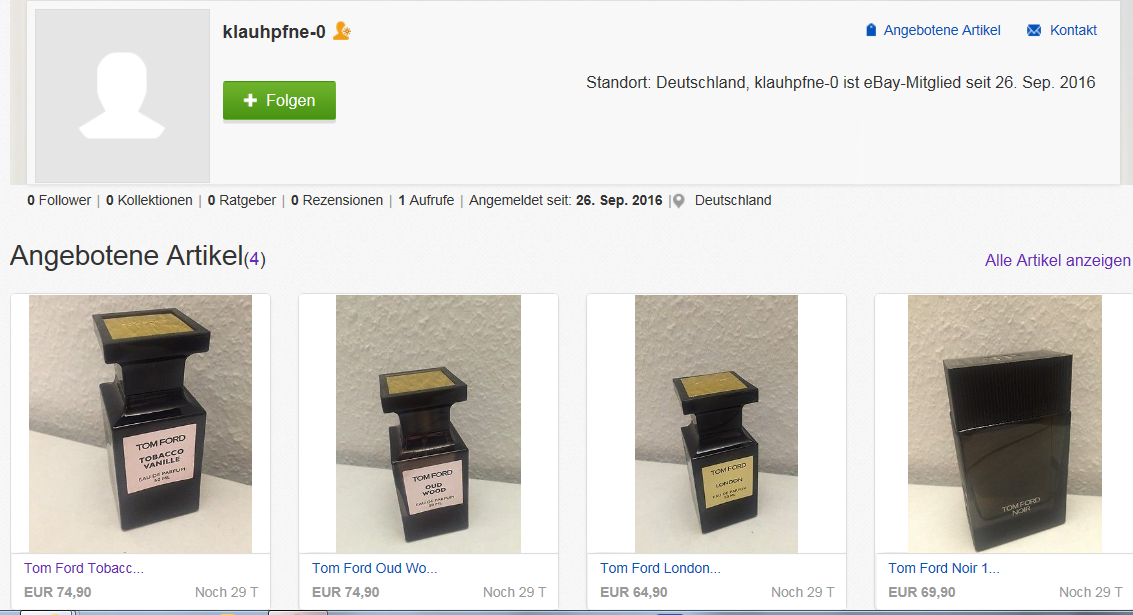
Task: Click the Tom Ford London... title link
Action: pos(660,568)
